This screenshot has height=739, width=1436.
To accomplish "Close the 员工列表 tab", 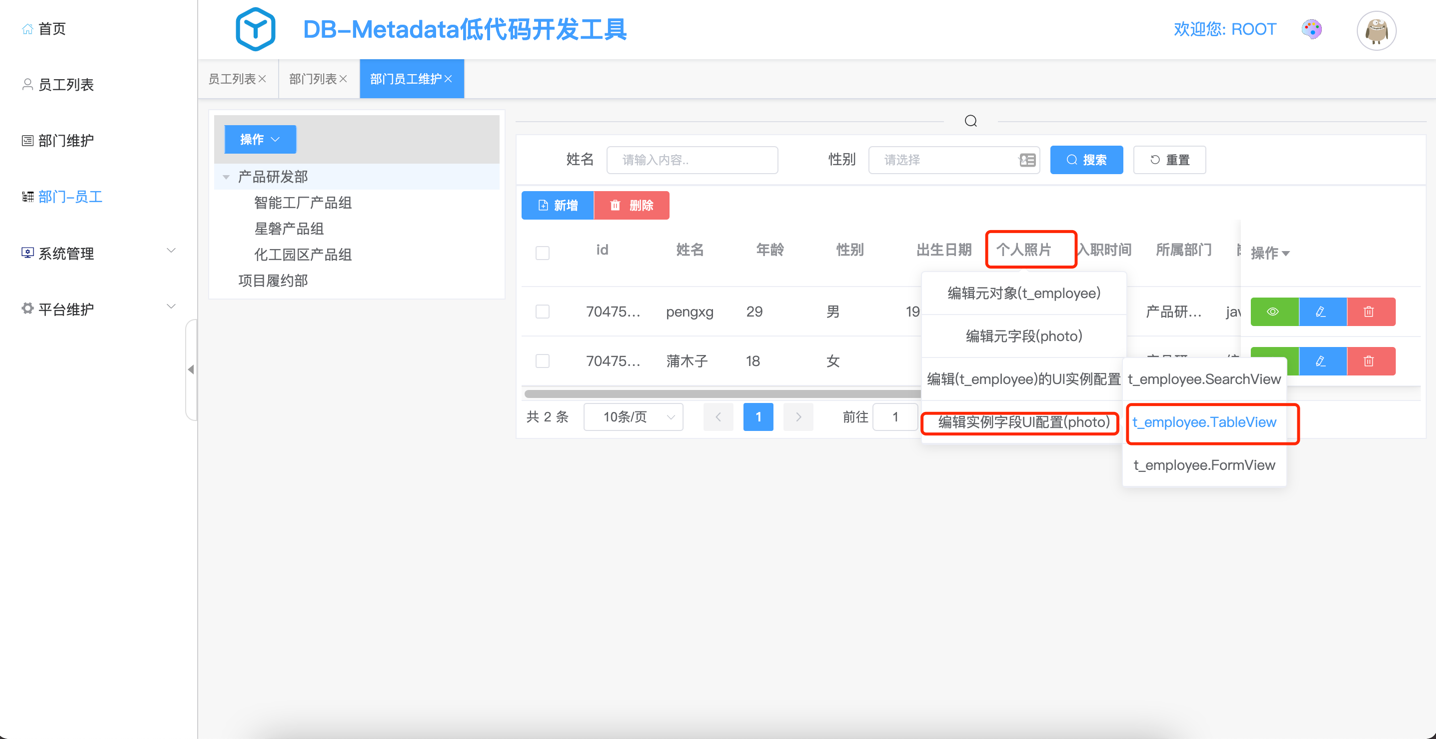I will 263,79.
